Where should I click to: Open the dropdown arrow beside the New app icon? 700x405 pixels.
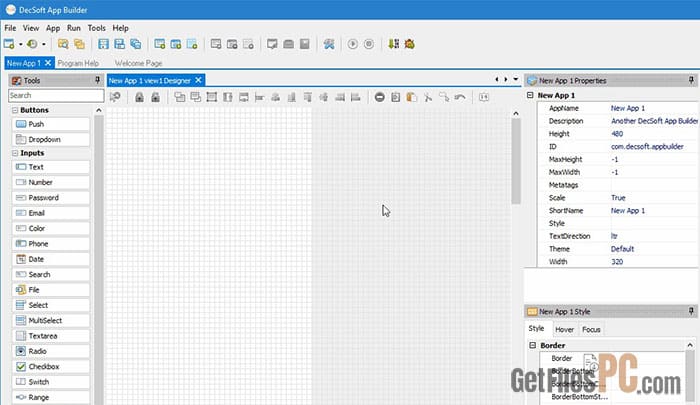(x=21, y=44)
